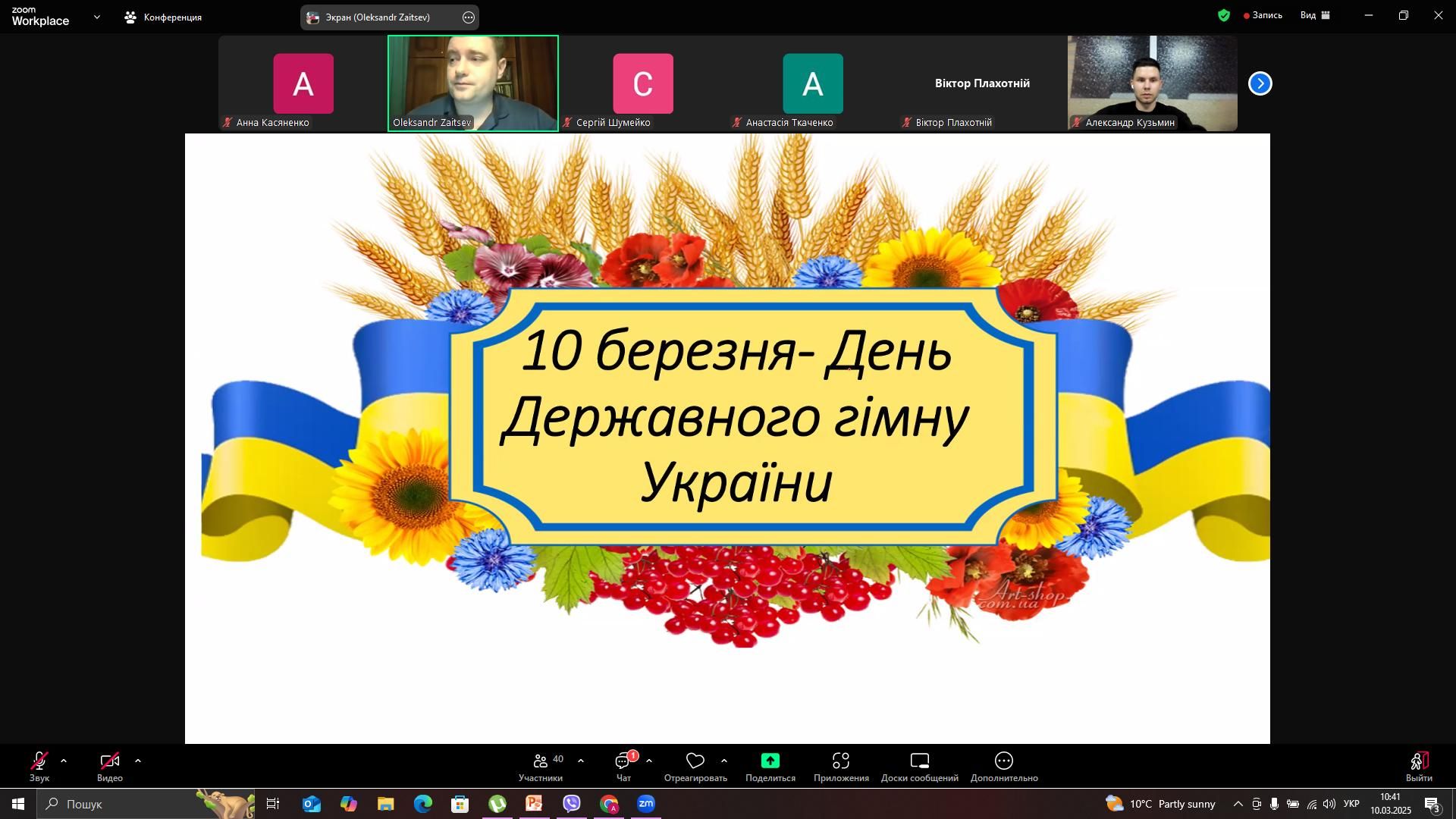The width and height of the screenshot is (1456, 819).
Task: Show next participants with blue arrow
Action: (1260, 83)
